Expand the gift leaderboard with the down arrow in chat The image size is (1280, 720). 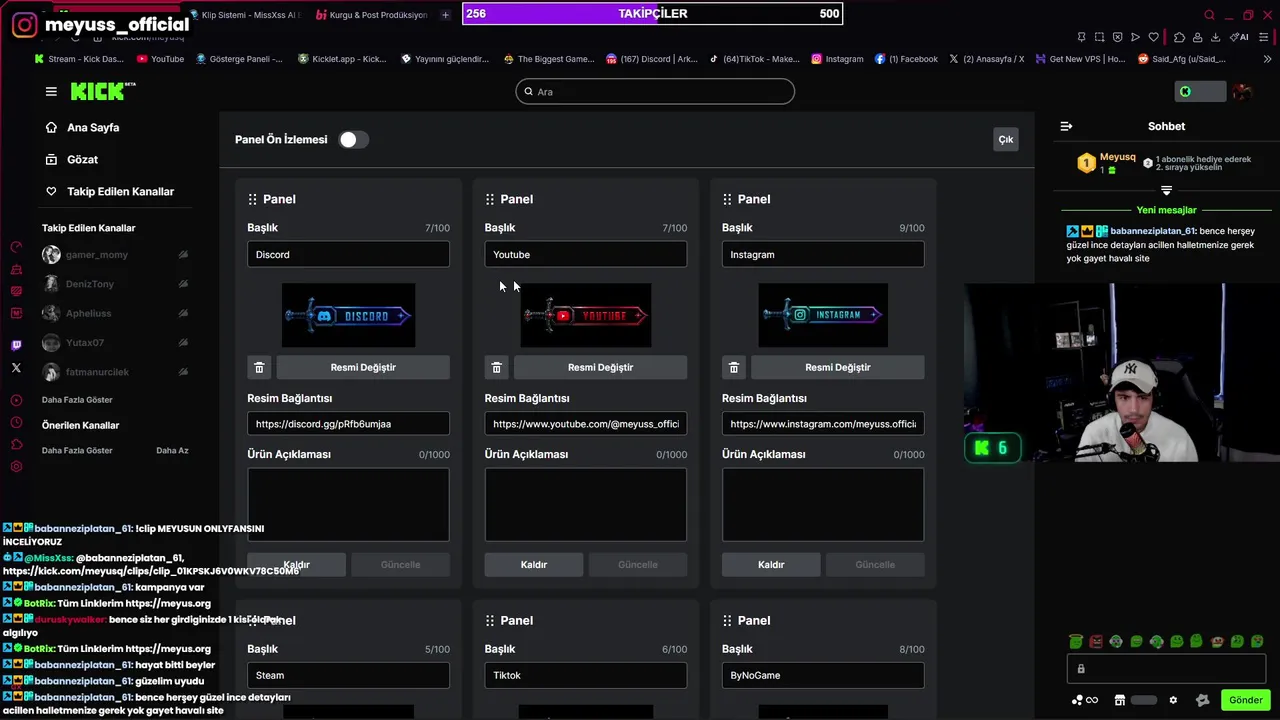point(1166,190)
